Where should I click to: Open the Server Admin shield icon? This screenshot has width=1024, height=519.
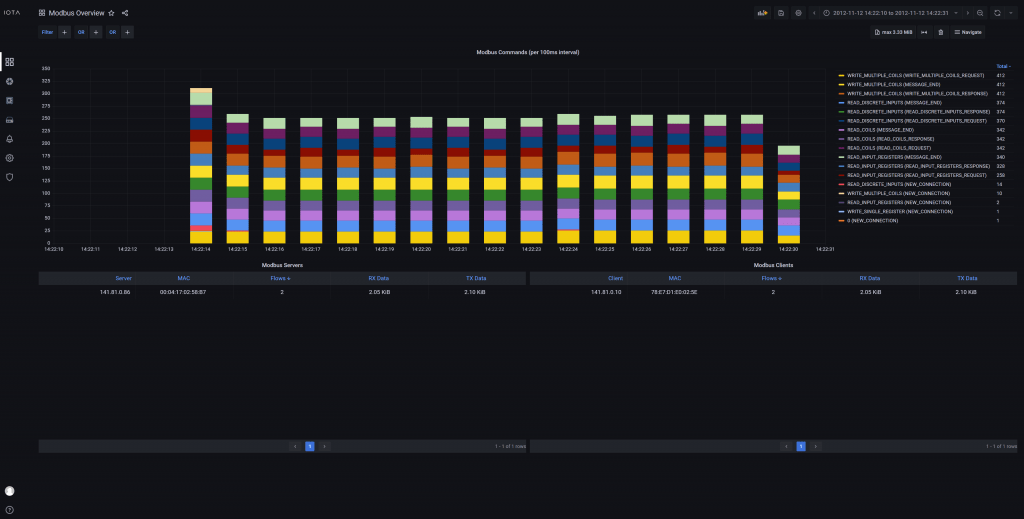10,177
